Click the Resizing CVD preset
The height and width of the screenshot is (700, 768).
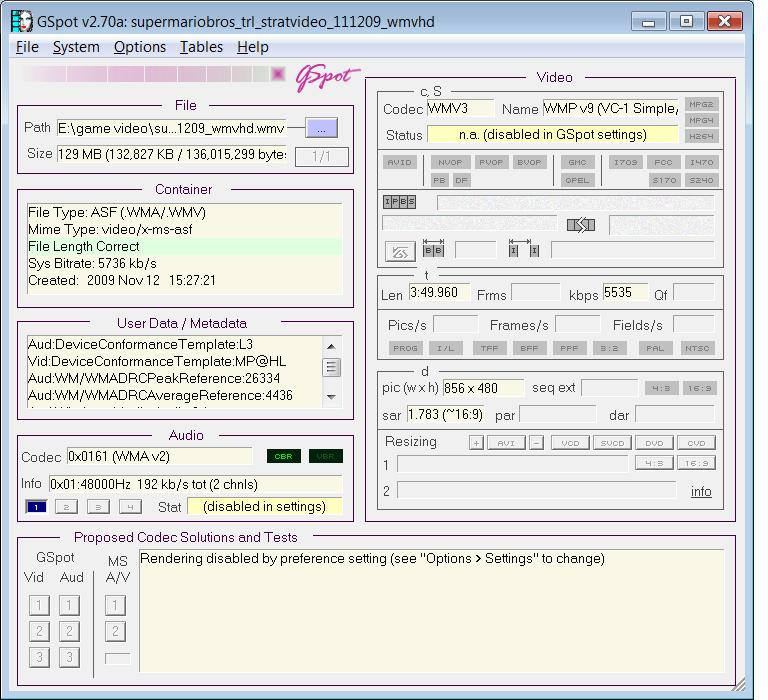coord(696,443)
